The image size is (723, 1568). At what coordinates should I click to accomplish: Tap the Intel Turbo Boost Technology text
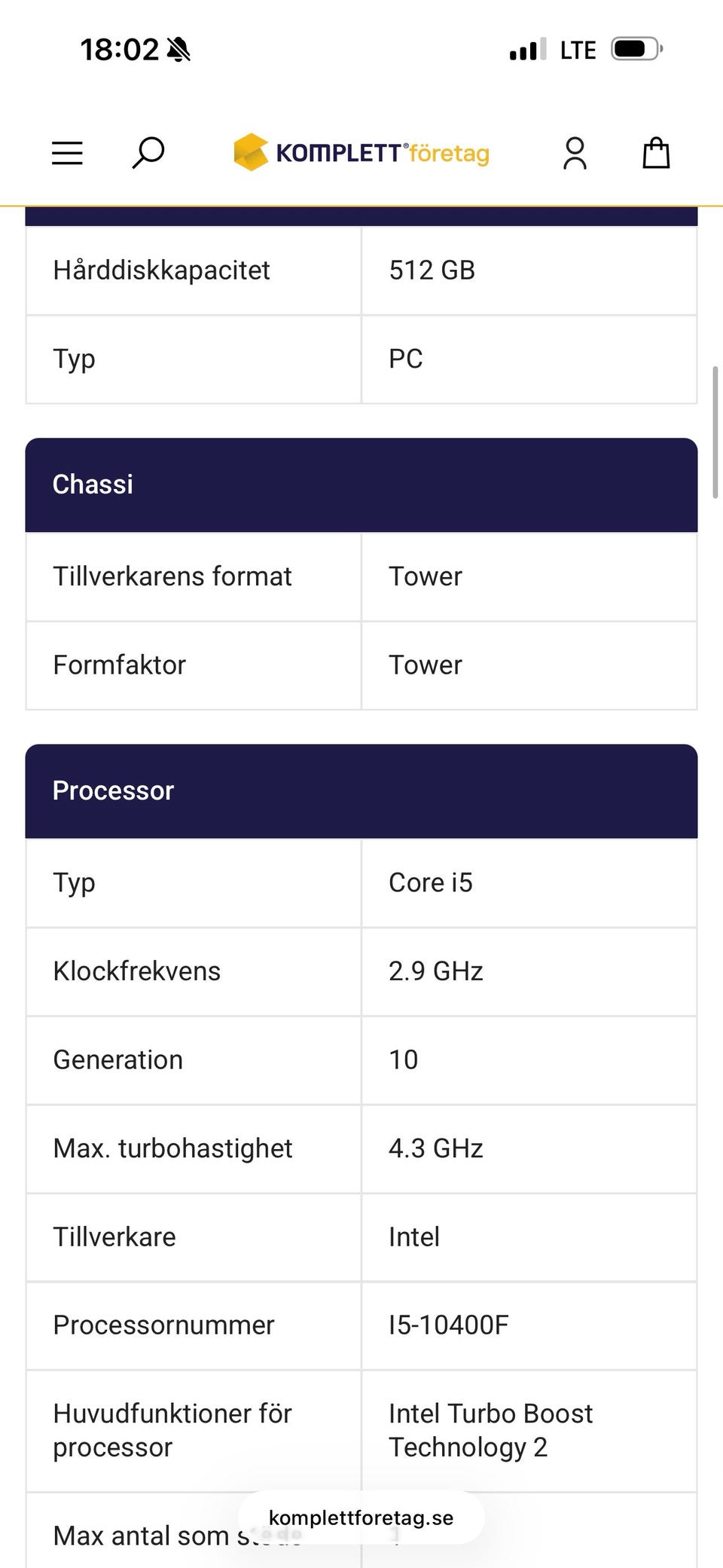[490, 1430]
